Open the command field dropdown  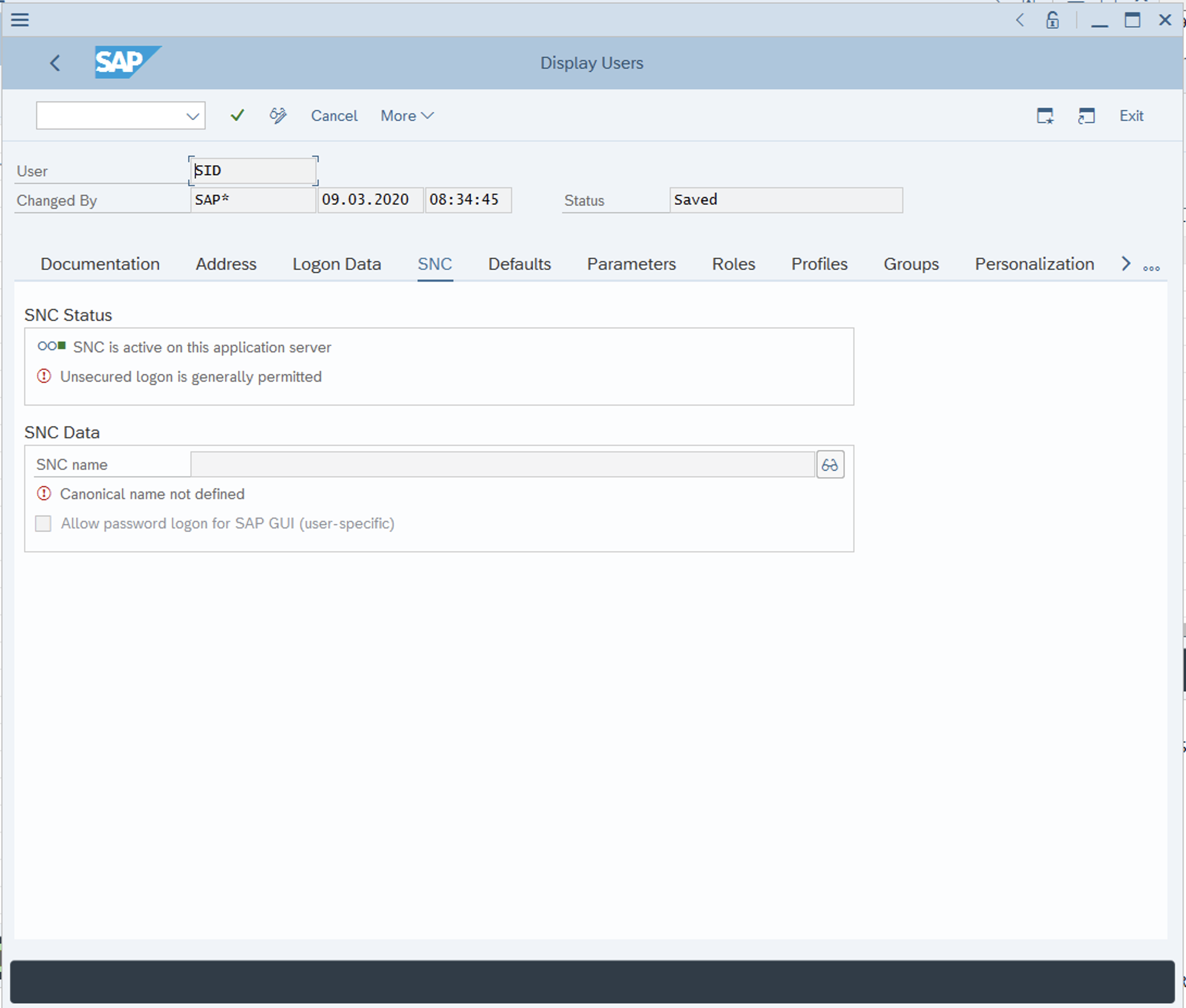(192, 115)
